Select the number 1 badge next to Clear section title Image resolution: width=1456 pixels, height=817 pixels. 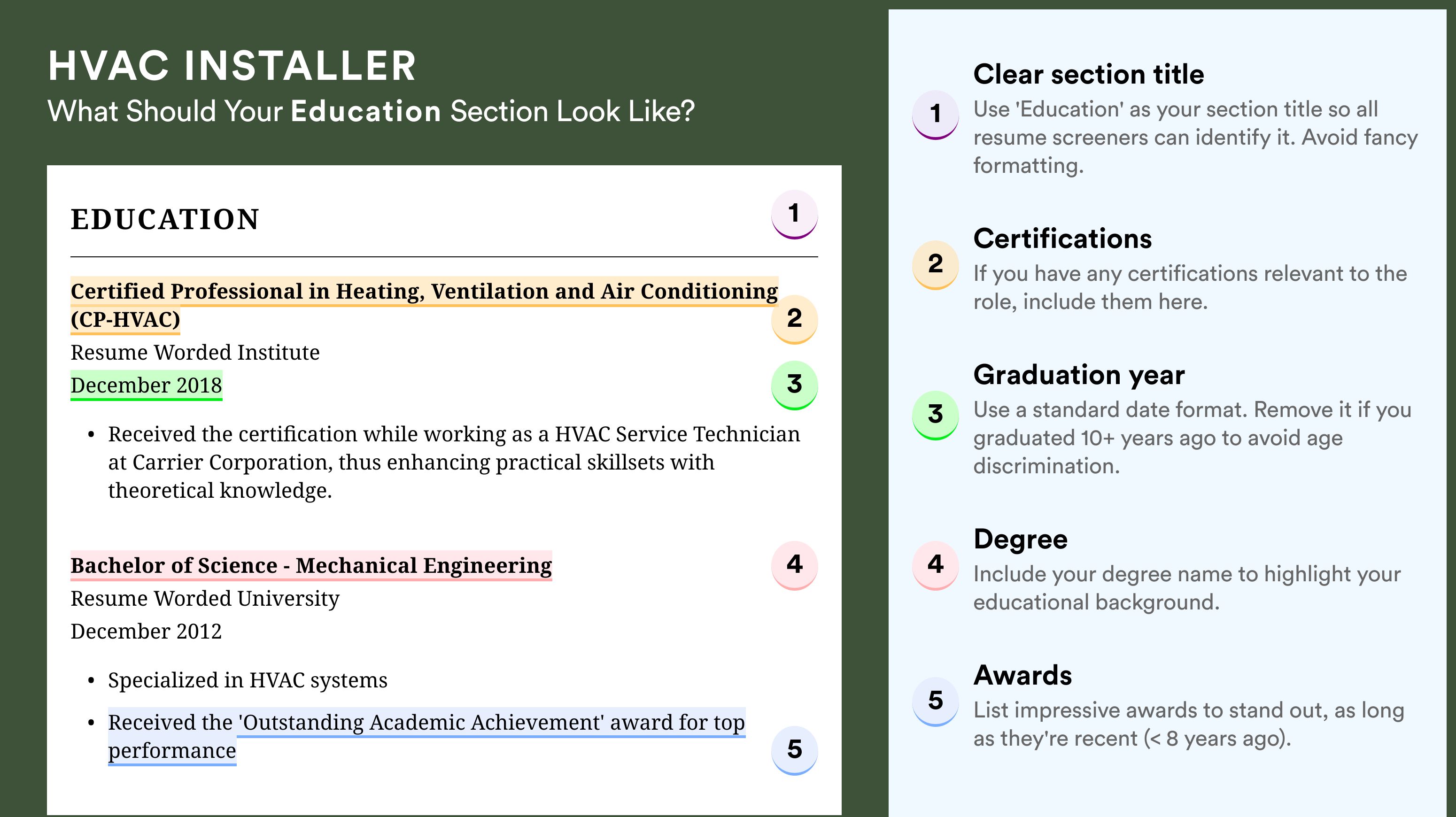click(936, 115)
